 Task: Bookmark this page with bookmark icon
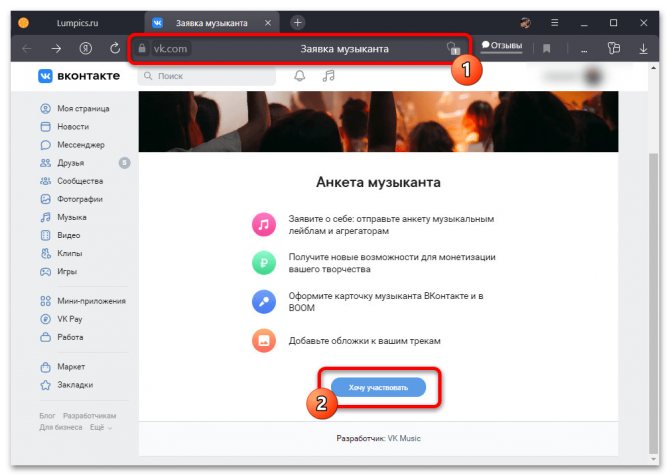coord(546,49)
